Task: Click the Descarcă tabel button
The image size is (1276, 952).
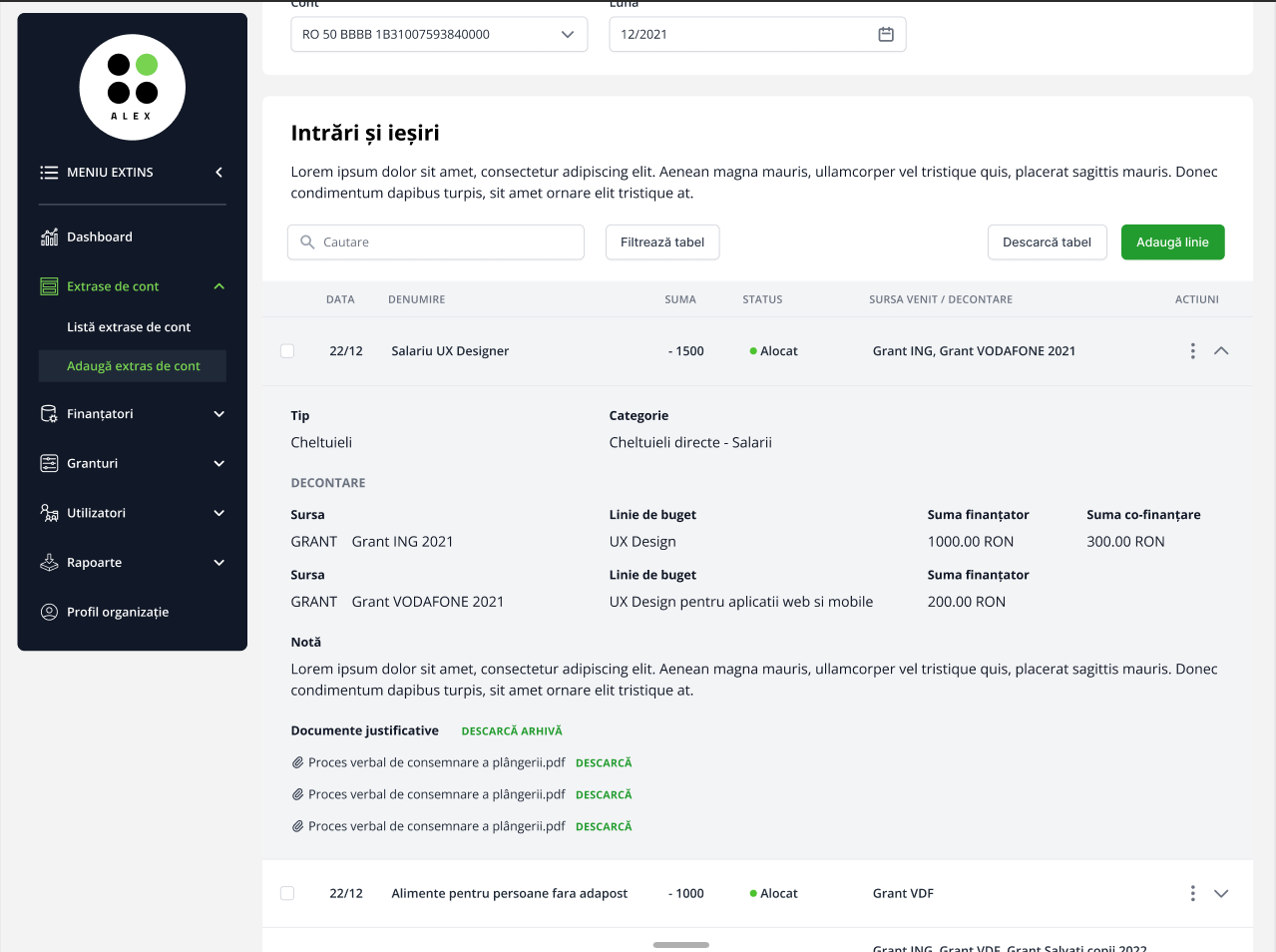Action: tap(1047, 241)
